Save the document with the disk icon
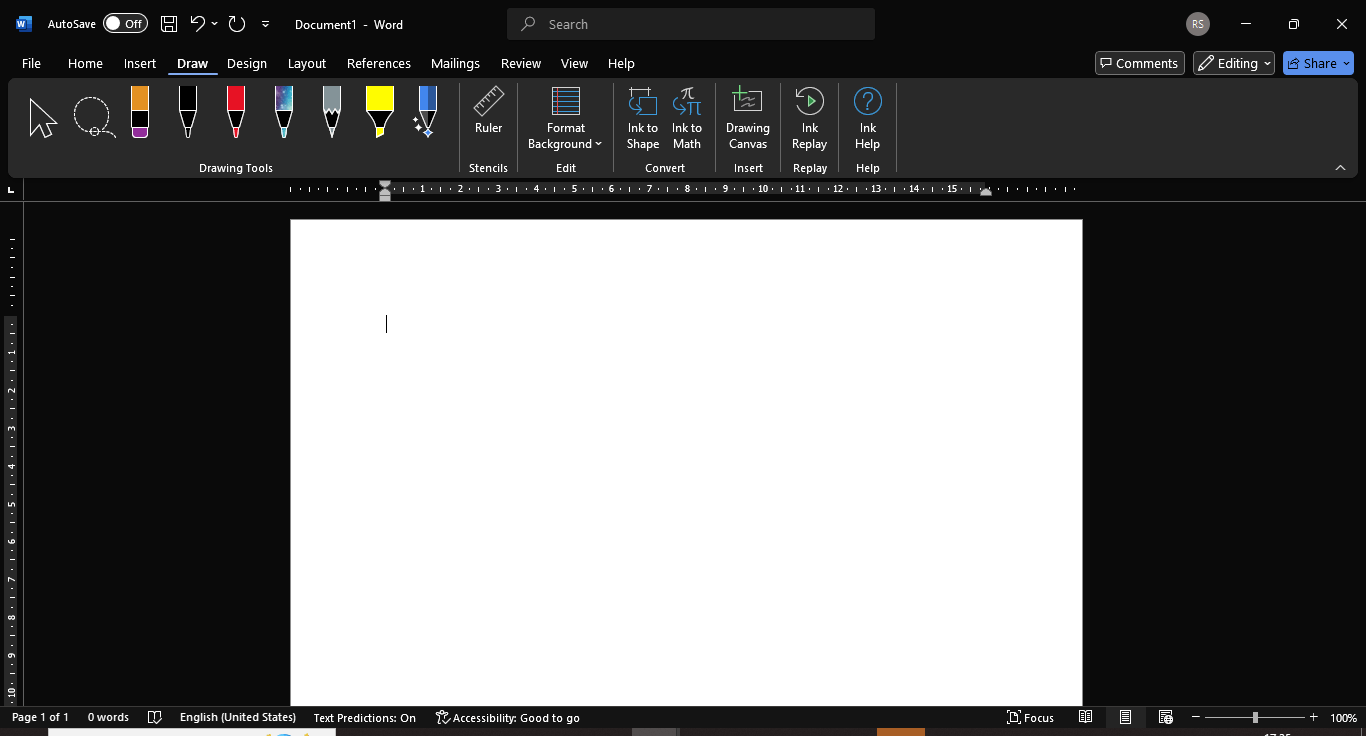The width and height of the screenshot is (1366, 736). (x=169, y=24)
